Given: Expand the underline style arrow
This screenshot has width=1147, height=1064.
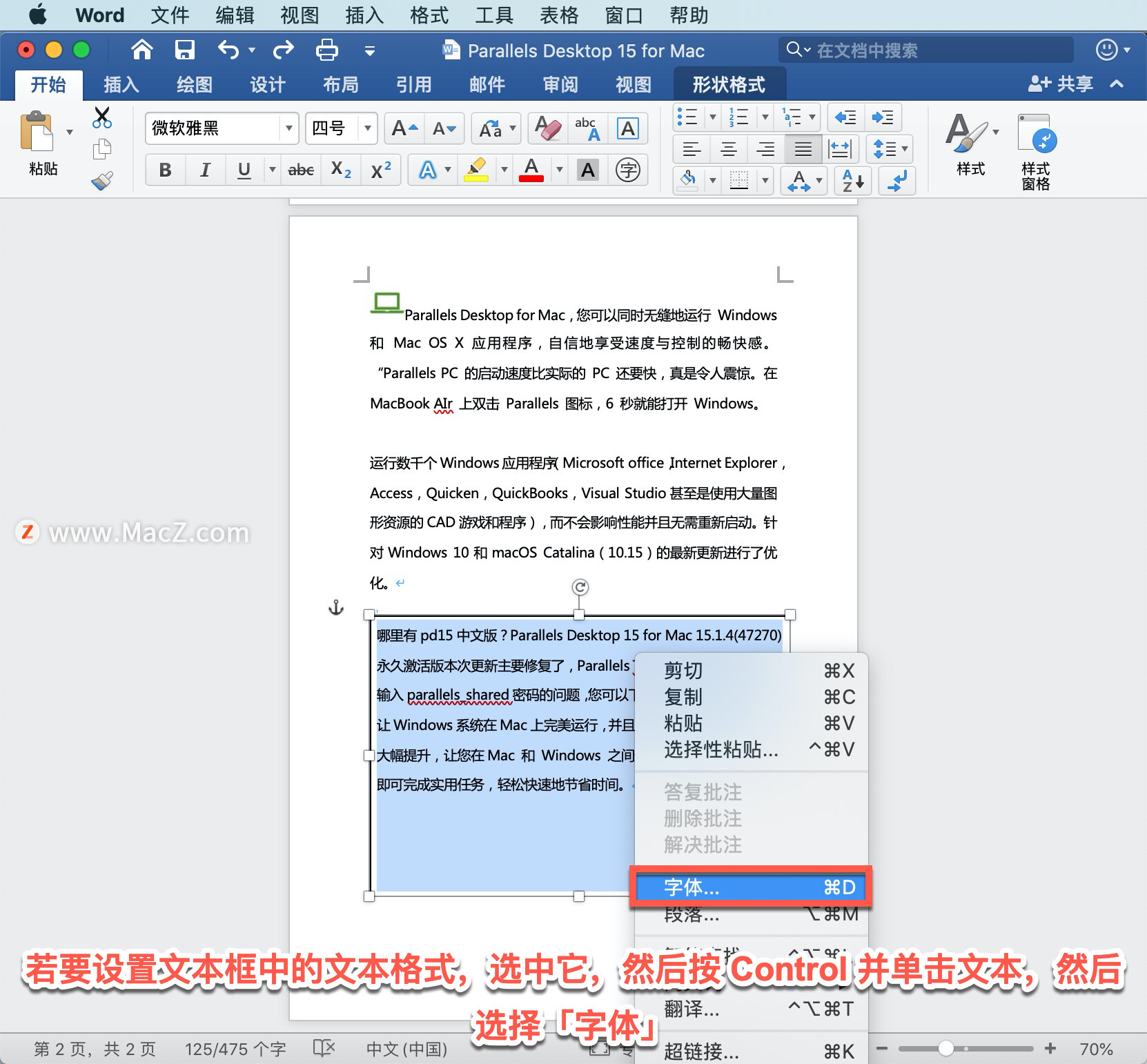Looking at the screenshot, I should [x=273, y=170].
